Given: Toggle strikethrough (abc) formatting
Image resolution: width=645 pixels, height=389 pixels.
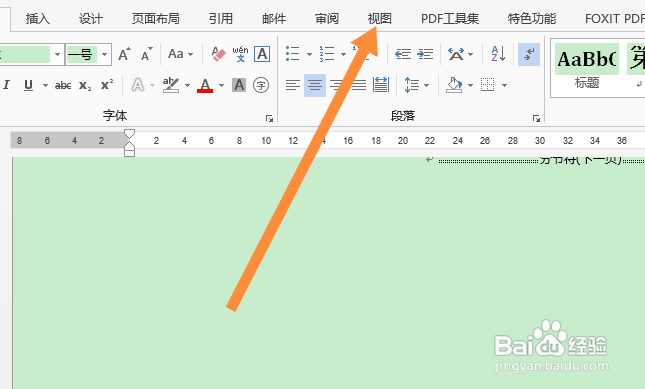Looking at the screenshot, I should coord(63,85).
